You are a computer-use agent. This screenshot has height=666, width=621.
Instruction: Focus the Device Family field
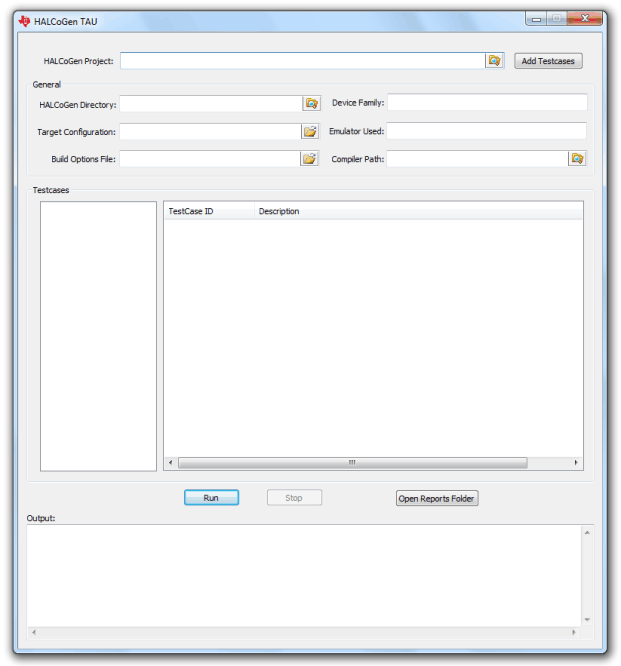(487, 102)
